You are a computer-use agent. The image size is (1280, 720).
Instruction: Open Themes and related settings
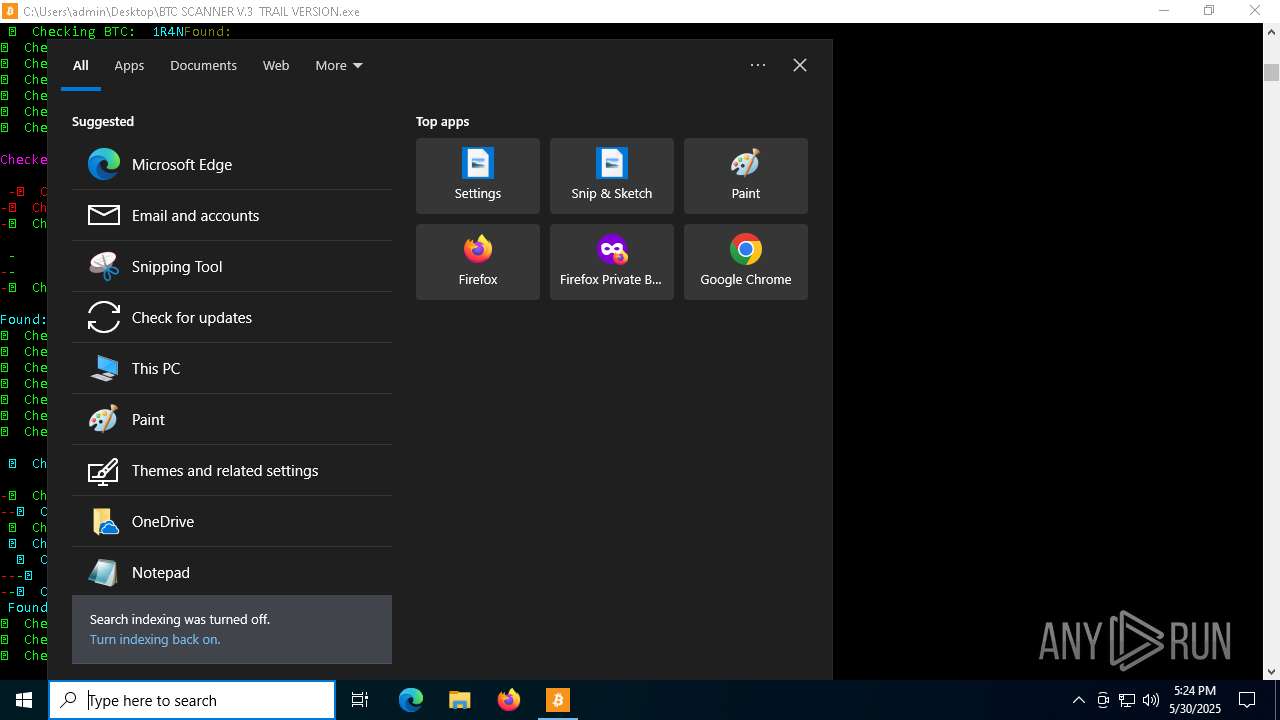click(x=232, y=470)
